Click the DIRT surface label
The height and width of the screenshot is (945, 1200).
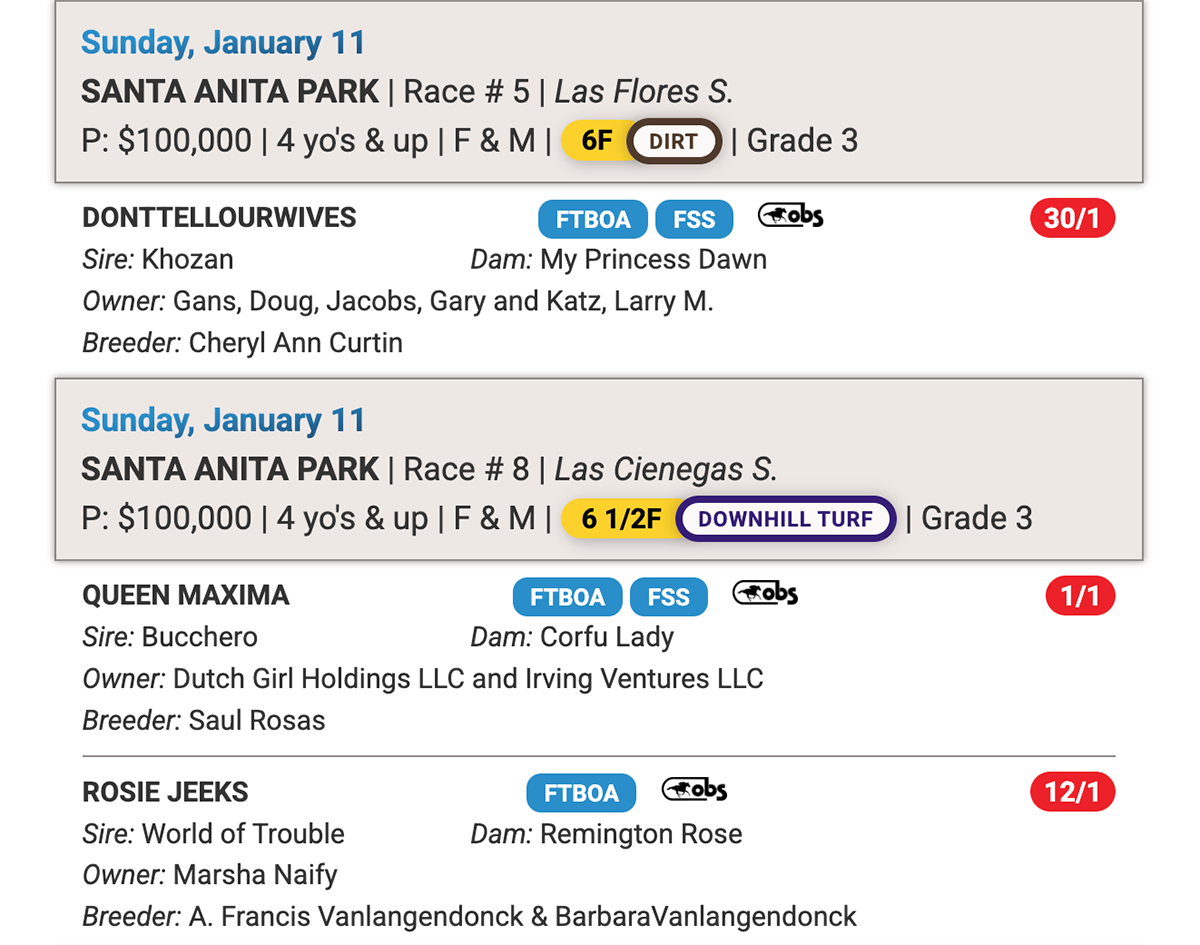pyautogui.click(x=673, y=141)
